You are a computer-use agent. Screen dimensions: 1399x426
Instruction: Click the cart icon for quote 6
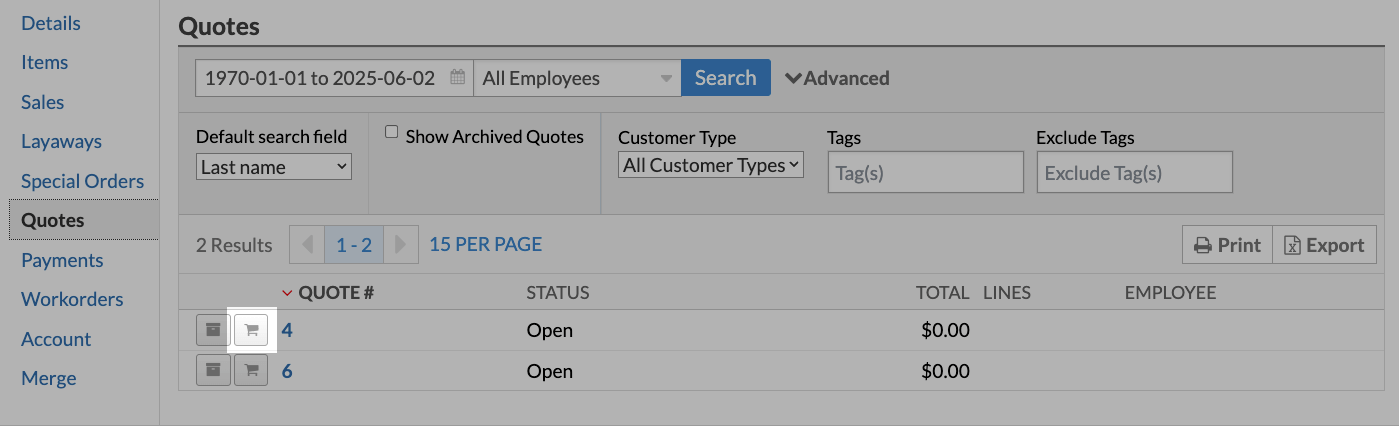(x=251, y=371)
